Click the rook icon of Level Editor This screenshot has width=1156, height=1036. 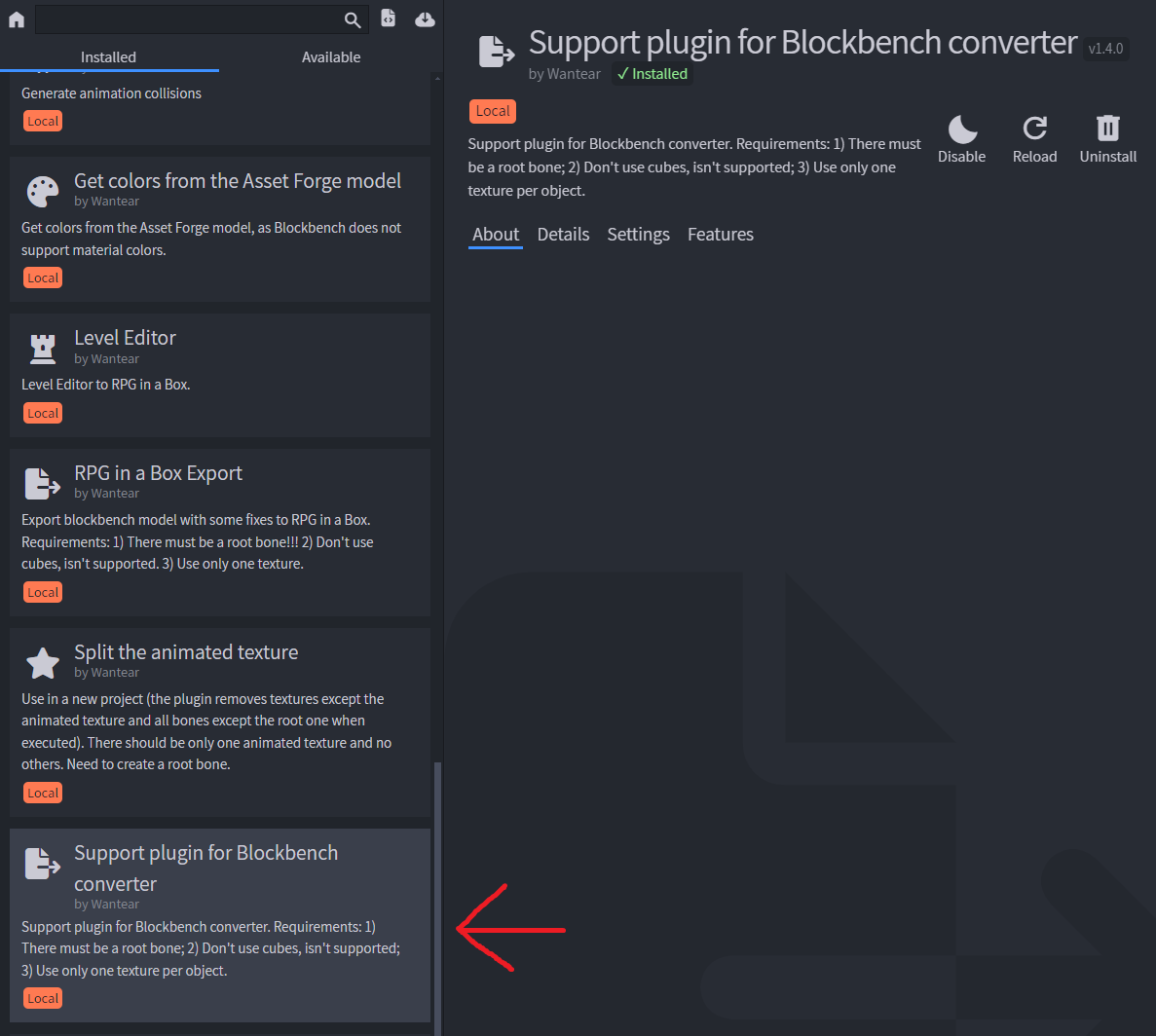(x=43, y=349)
